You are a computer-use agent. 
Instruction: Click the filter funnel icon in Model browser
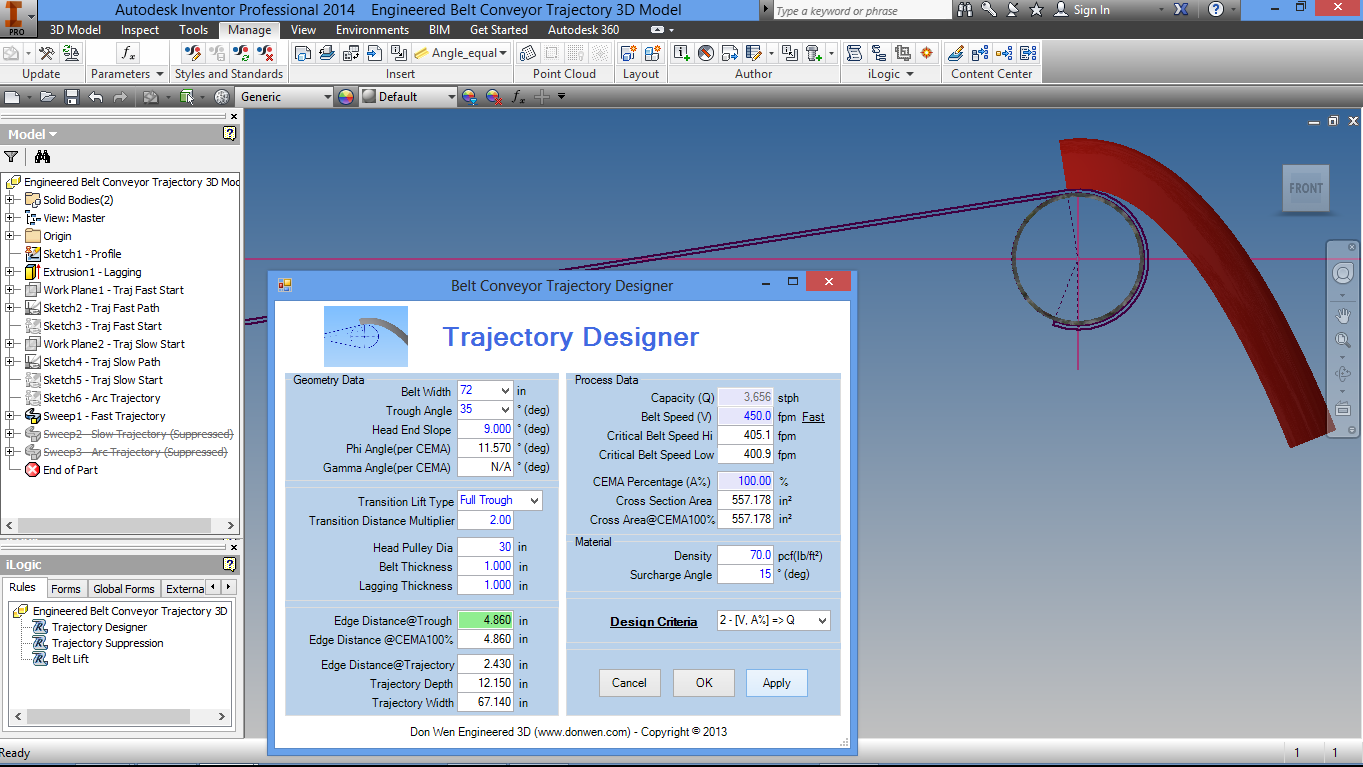(x=11, y=157)
